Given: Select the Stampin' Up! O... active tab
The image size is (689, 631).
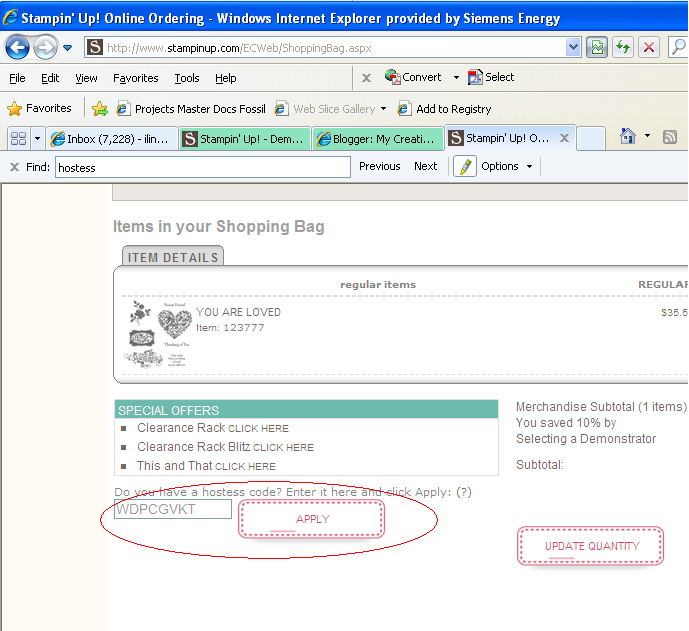Looking at the screenshot, I should tap(501, 138).
